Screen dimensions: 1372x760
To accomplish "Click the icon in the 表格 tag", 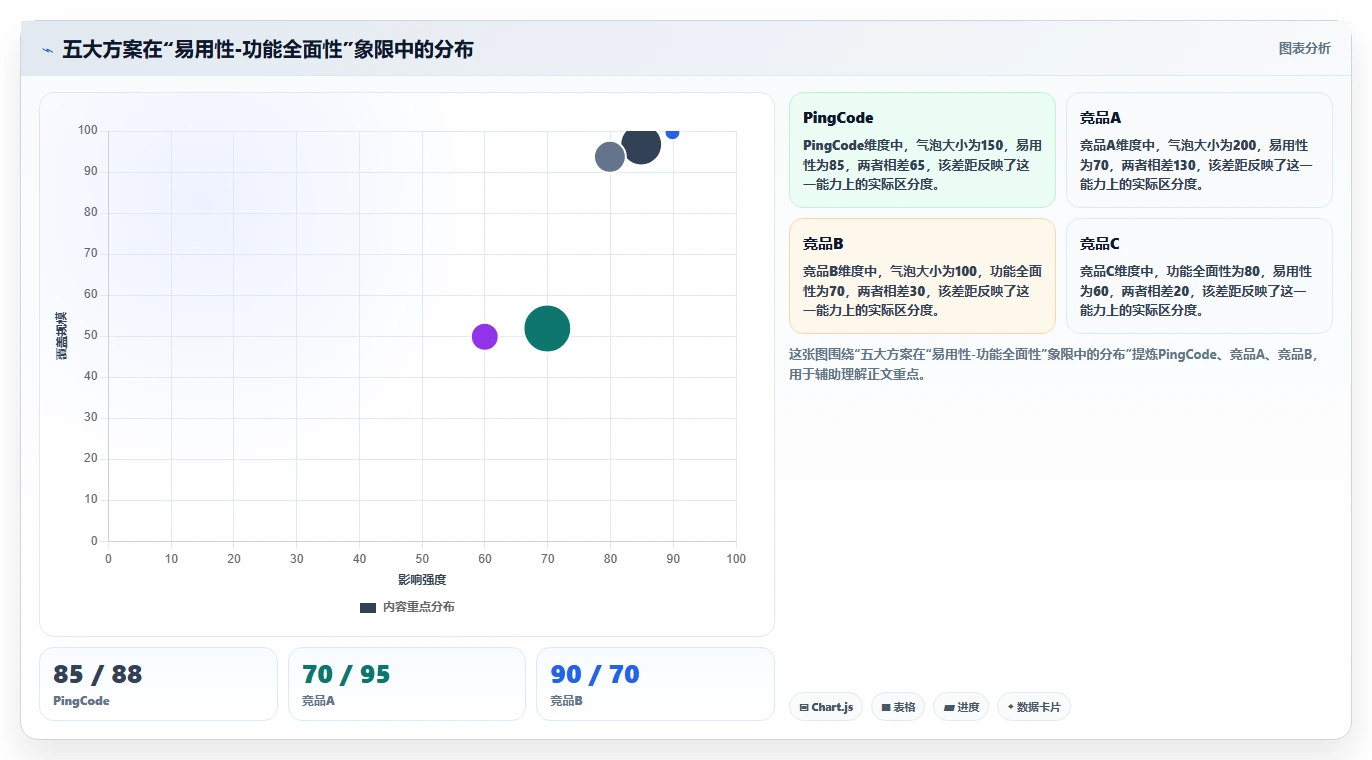I will [886, 707].
